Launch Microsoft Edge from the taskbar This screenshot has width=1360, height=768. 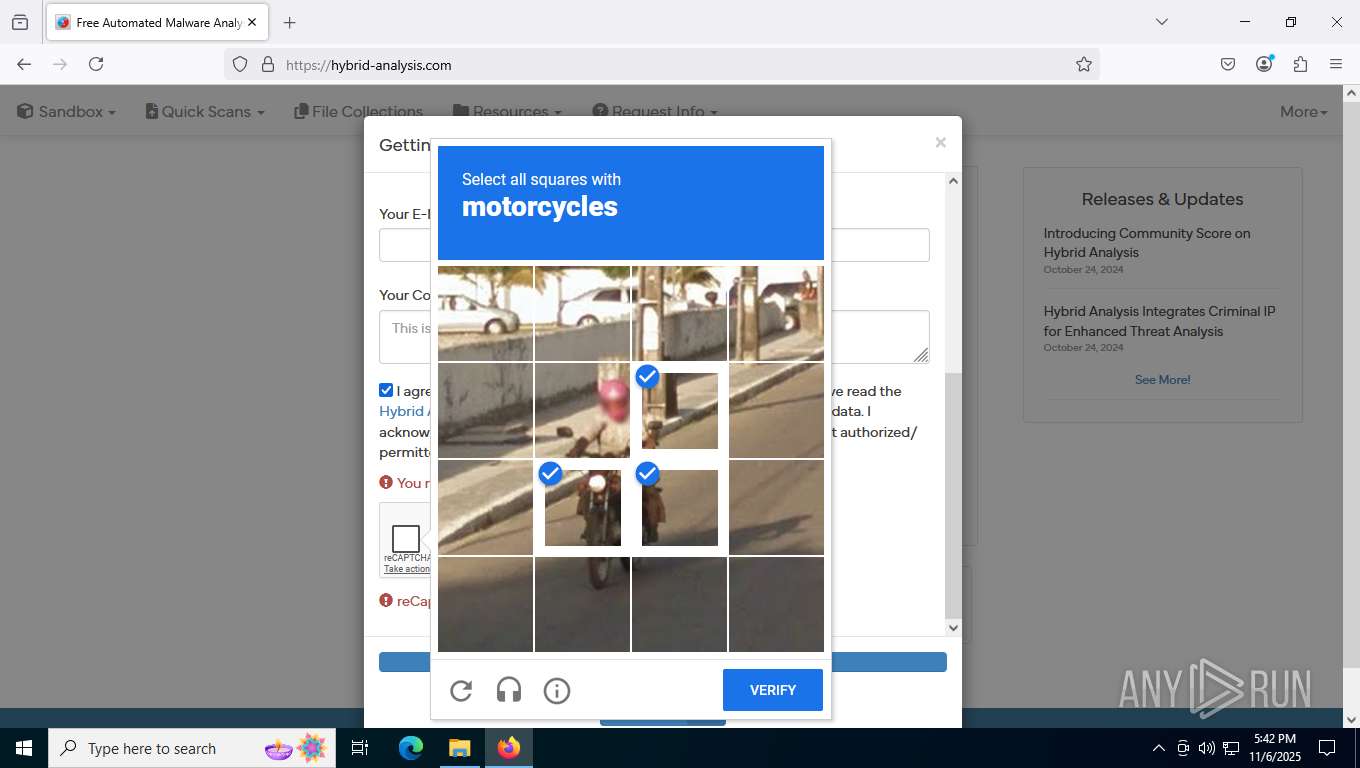coord(411,748)
